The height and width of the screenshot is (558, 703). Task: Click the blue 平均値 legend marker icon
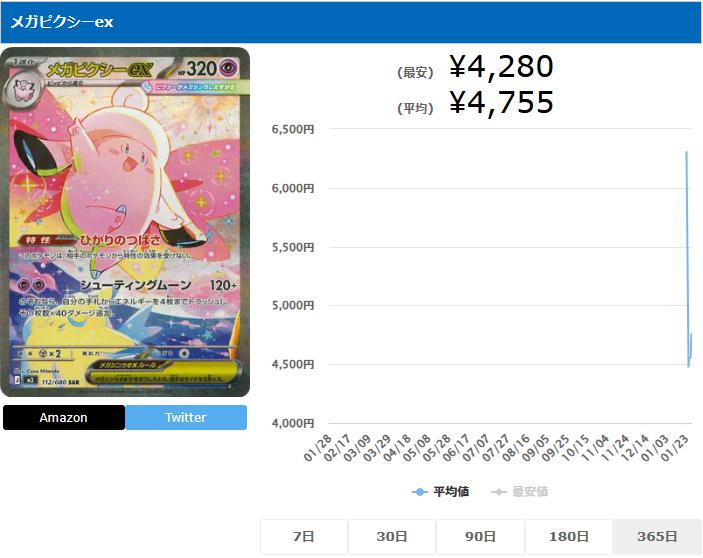[420, 492]
